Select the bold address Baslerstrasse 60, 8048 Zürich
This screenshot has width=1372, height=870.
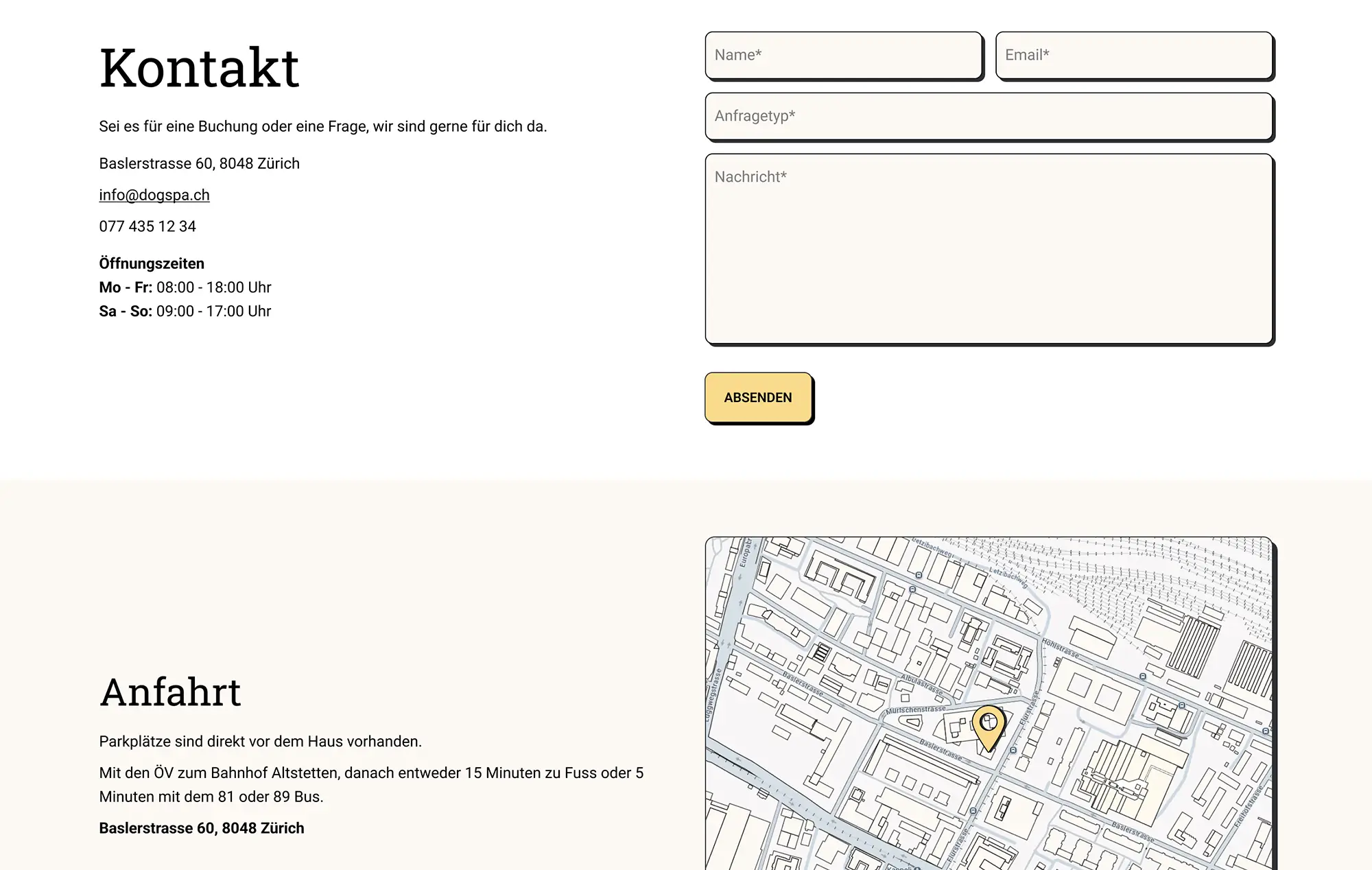[201, 827]
